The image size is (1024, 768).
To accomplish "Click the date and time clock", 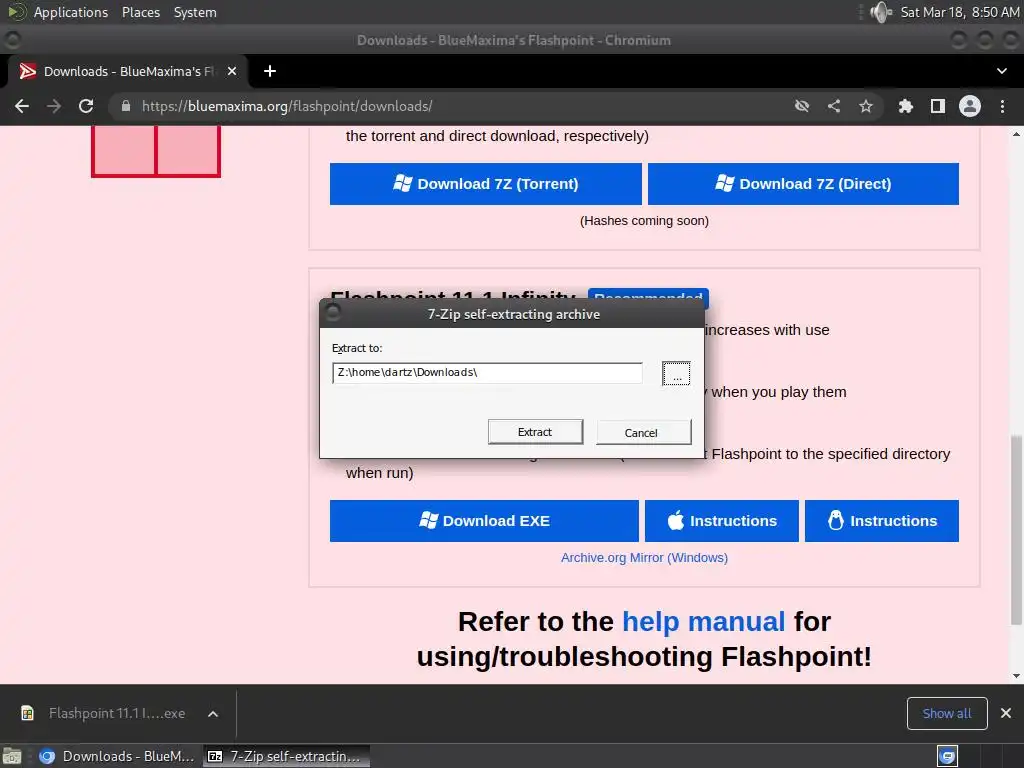I will coord(959,12).
